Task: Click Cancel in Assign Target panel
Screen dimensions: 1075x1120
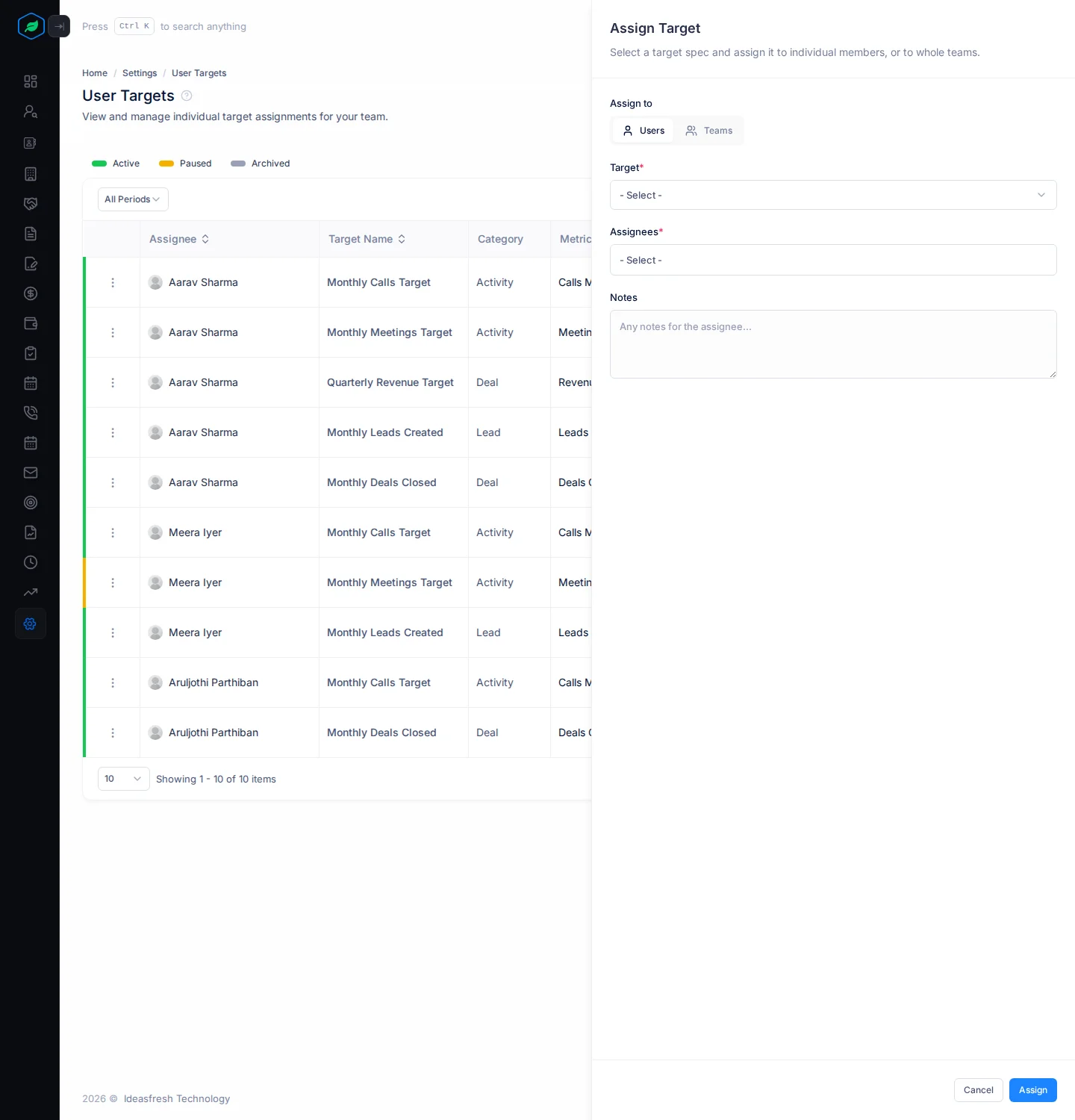Action: click(979, 1090)
